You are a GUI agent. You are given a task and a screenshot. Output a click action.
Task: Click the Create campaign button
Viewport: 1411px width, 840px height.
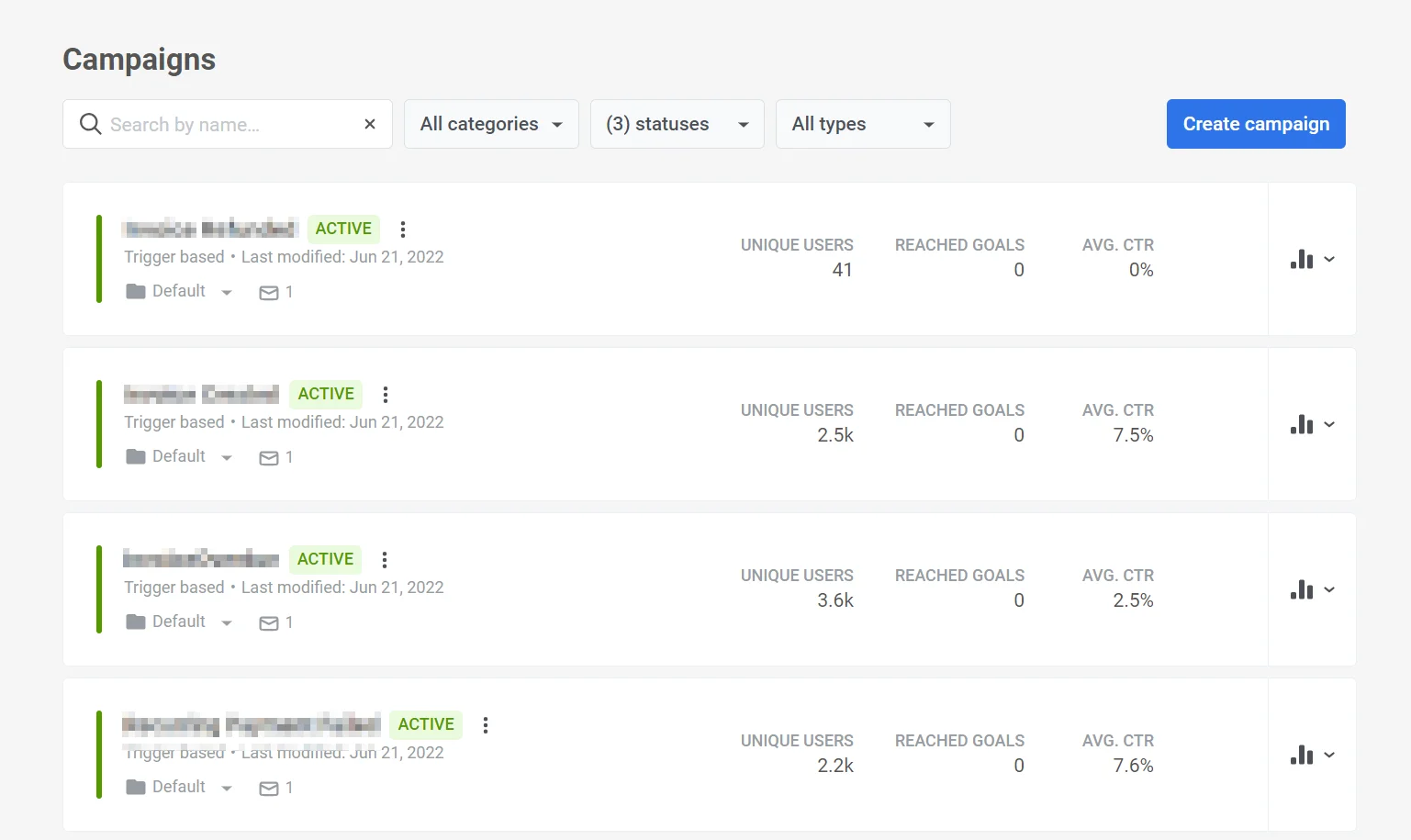click(1255, 123)
